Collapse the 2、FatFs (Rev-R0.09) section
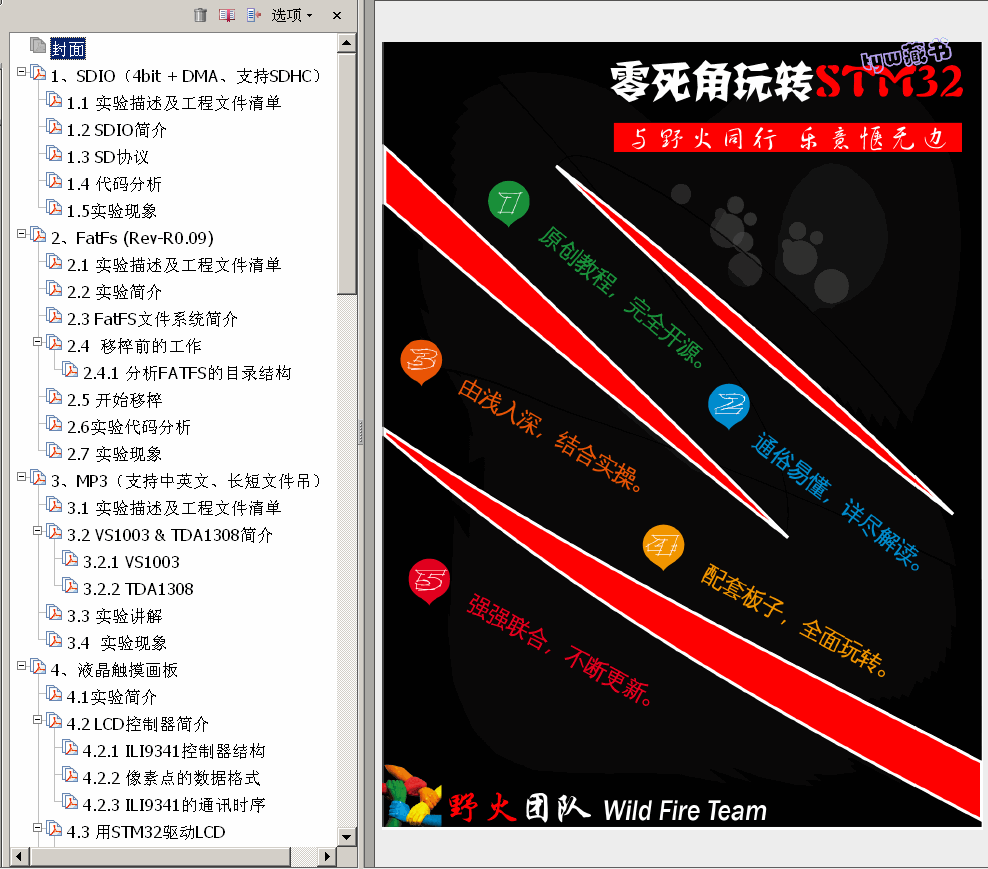Viewport: 988px width, 869px height. [21, 234]
